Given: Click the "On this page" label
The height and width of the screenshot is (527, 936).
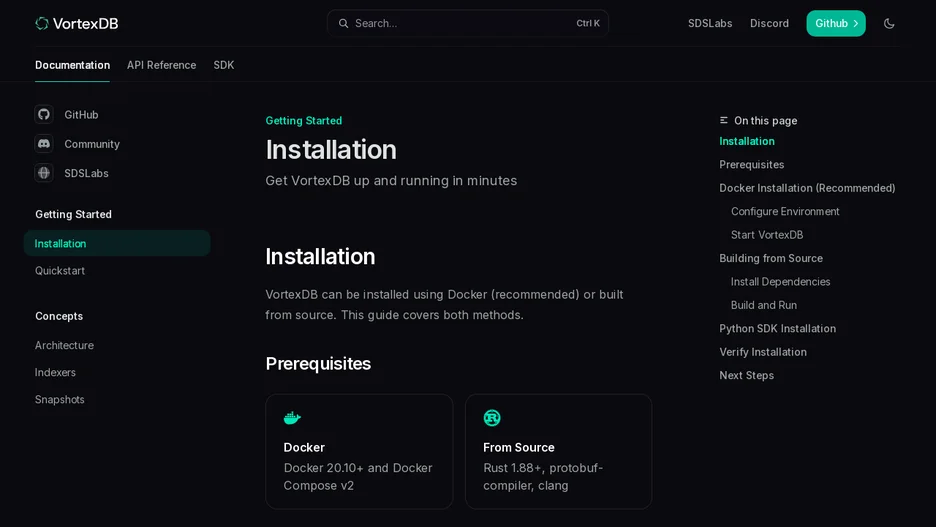Looking at the screenshot, I should 765,121.
